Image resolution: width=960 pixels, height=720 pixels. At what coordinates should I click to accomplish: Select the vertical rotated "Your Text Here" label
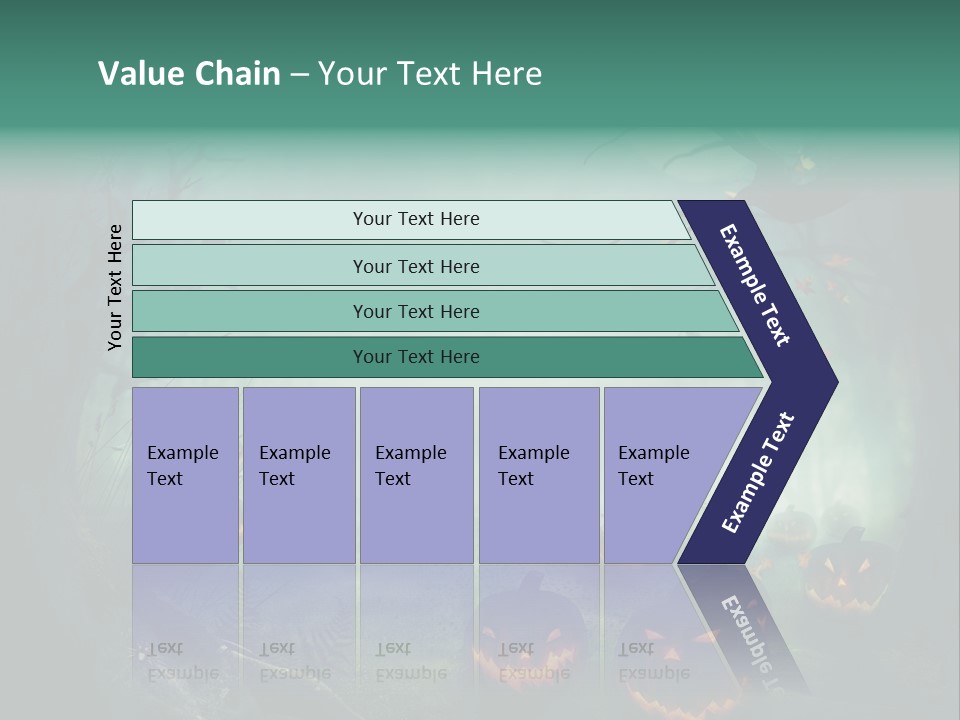click(x=115, y=287)
